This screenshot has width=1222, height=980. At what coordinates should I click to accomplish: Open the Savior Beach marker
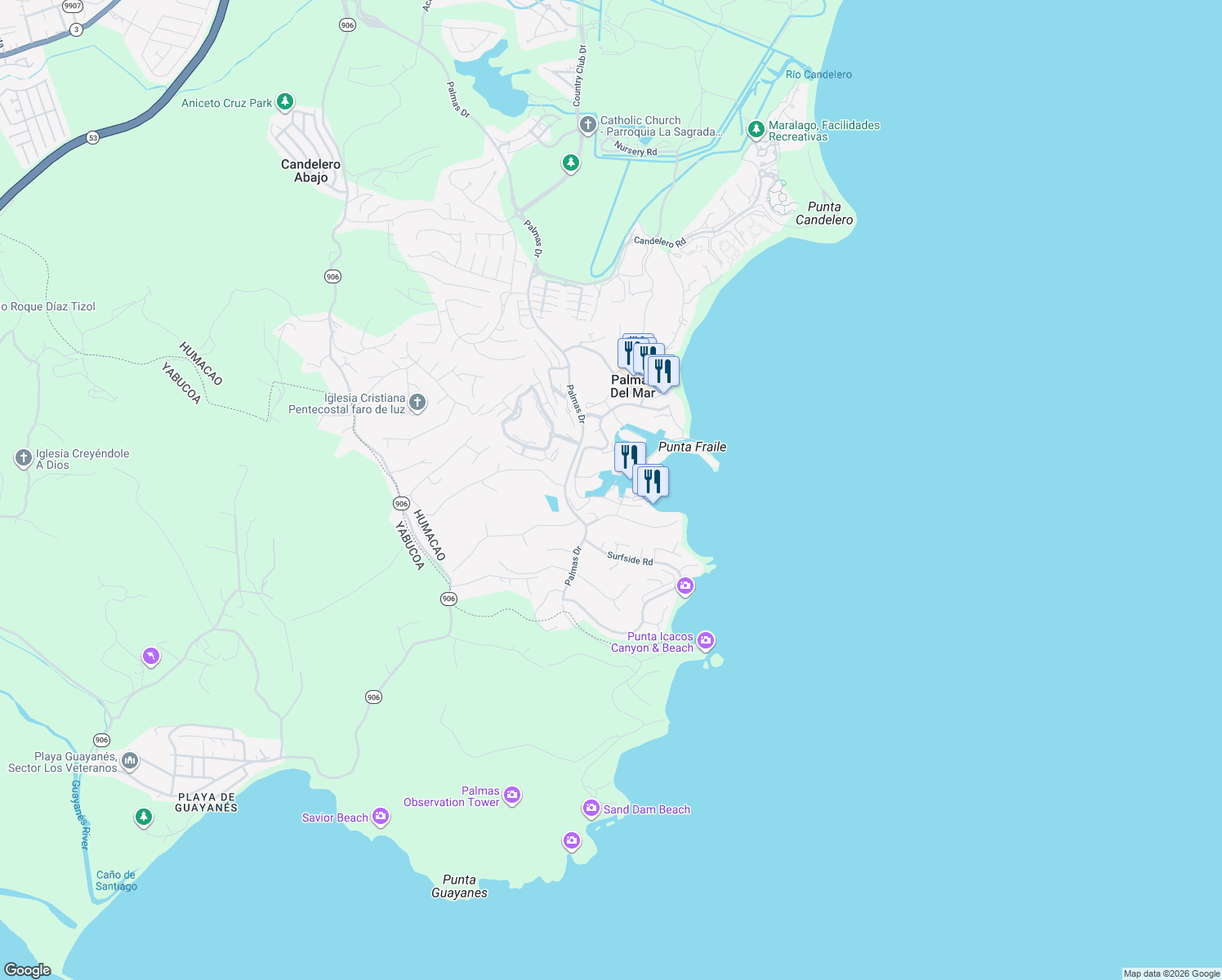coord(380,816)
